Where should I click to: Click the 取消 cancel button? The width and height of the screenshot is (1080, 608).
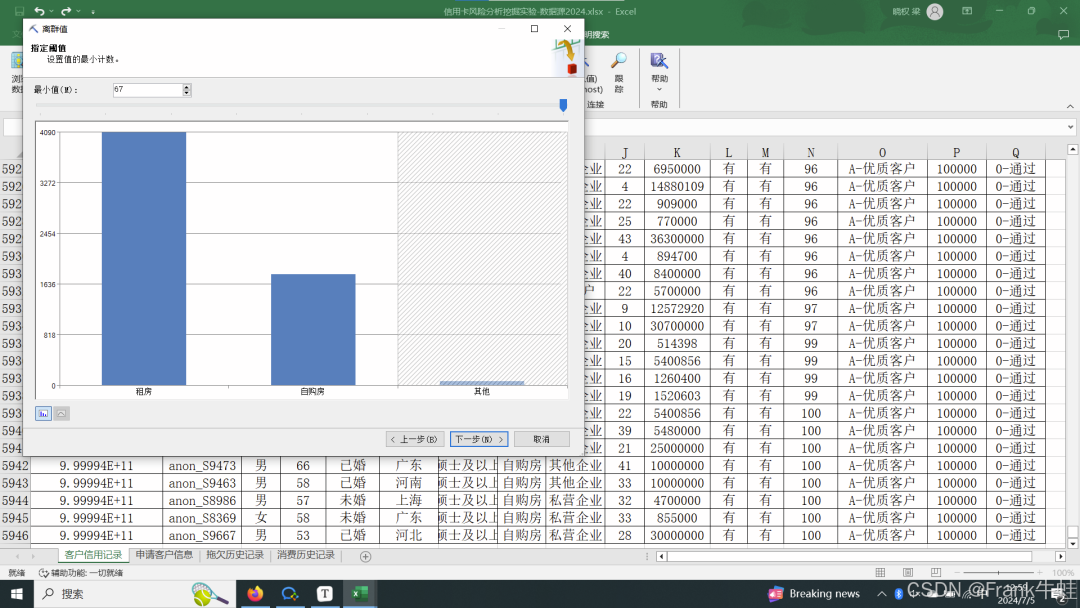pyautogui.click(x=541, y=439)
